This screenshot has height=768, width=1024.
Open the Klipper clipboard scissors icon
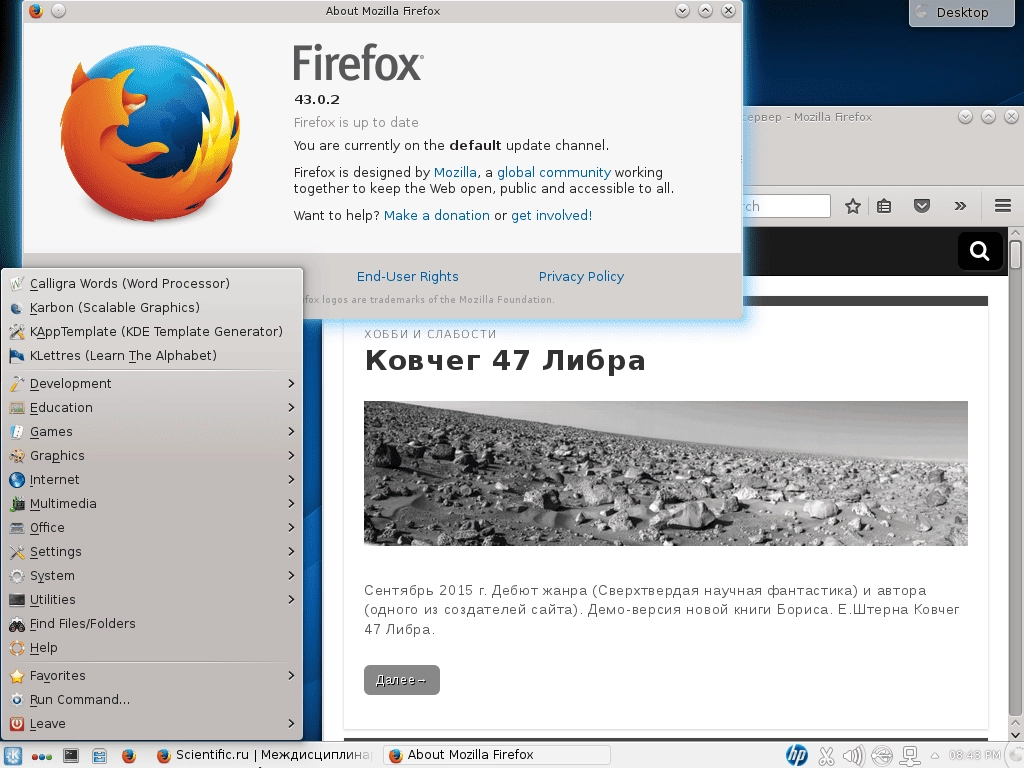click(826, 756)
